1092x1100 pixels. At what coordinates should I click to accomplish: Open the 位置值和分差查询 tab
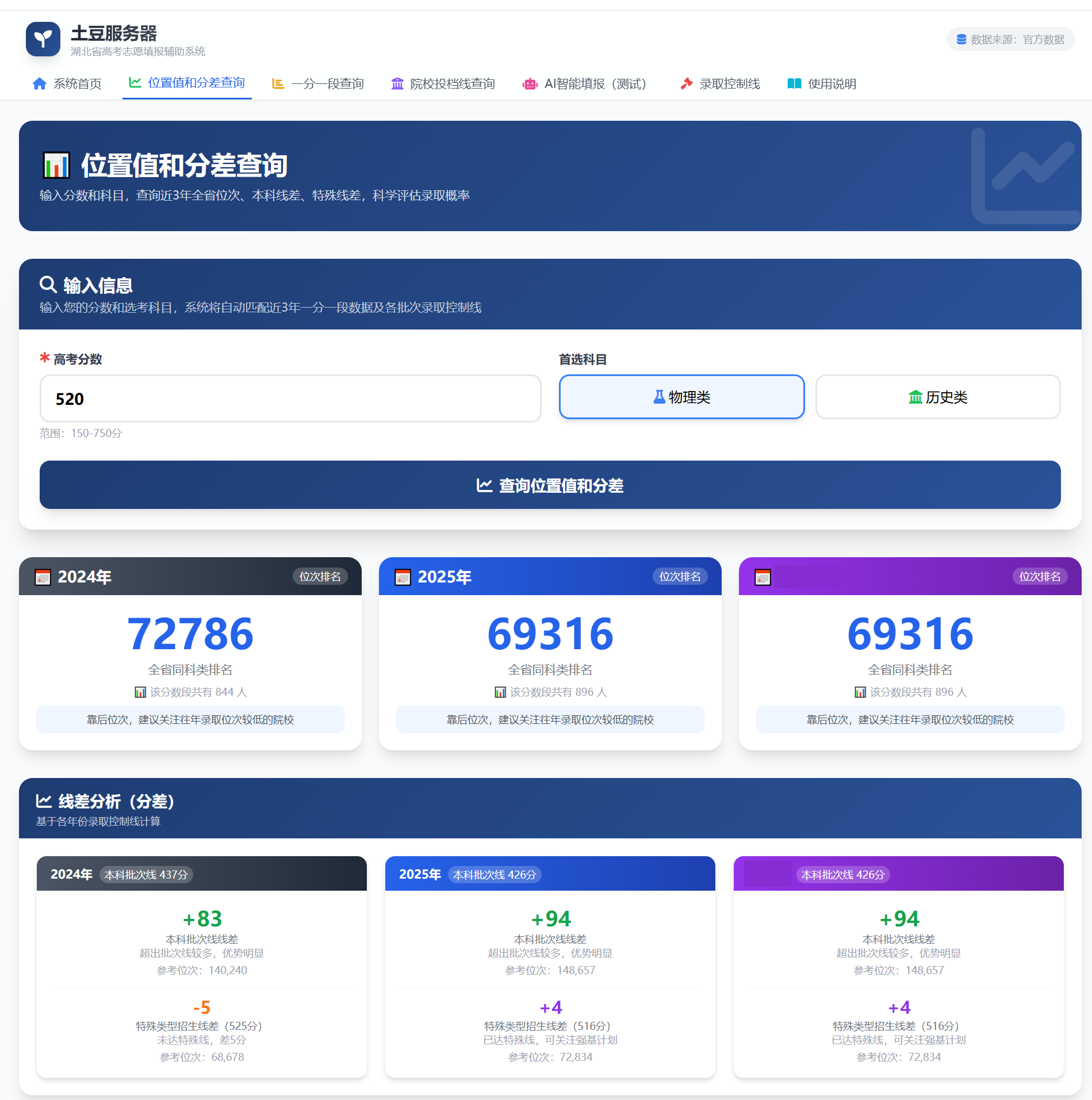187,83
